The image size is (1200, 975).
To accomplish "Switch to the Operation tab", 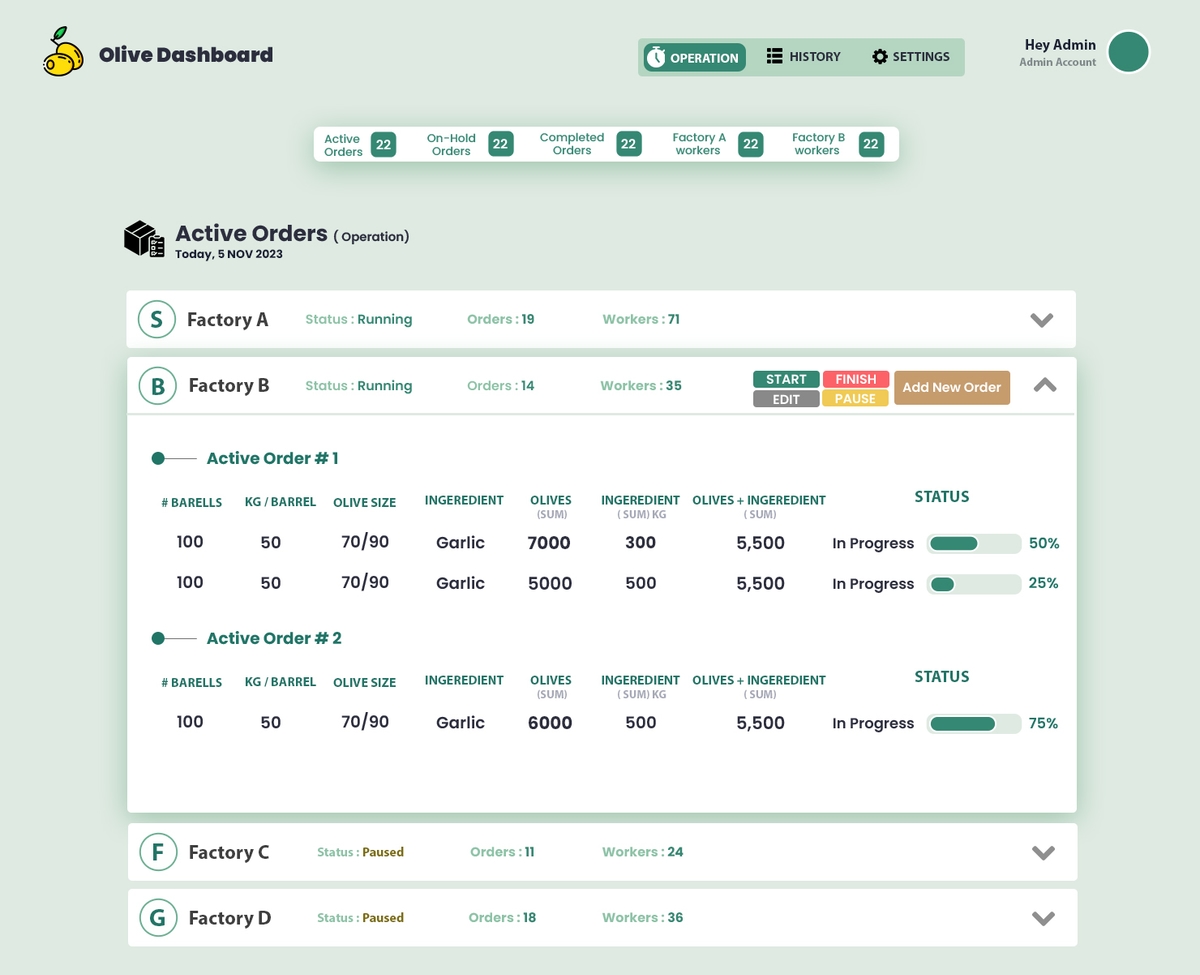I will click(x=693, y=58).
